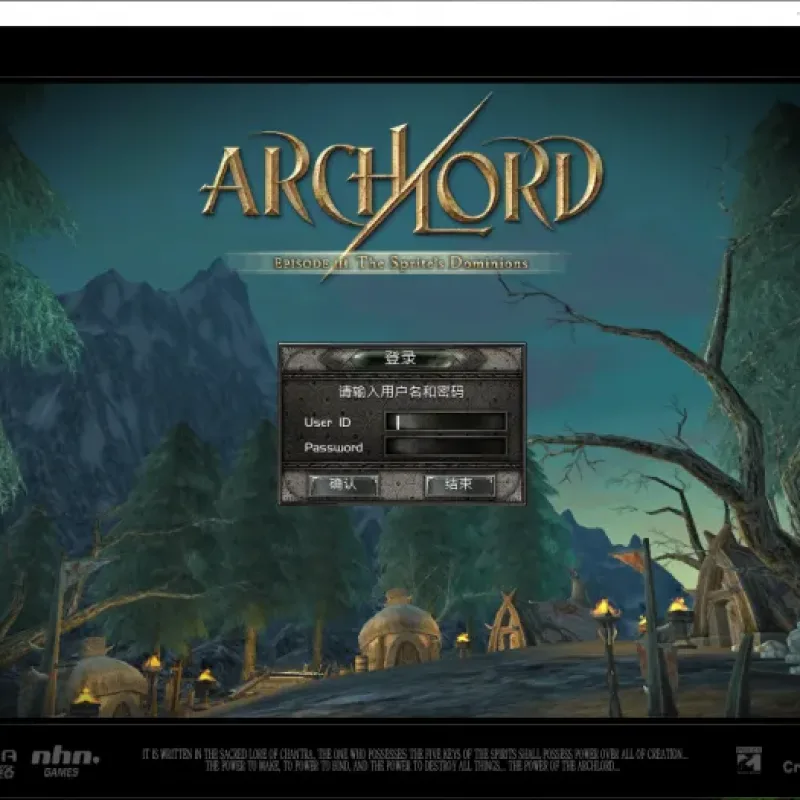Click the partial Cr logo at bottom right
The width and height of the screenshot is (800, 800).
[791, 766]
